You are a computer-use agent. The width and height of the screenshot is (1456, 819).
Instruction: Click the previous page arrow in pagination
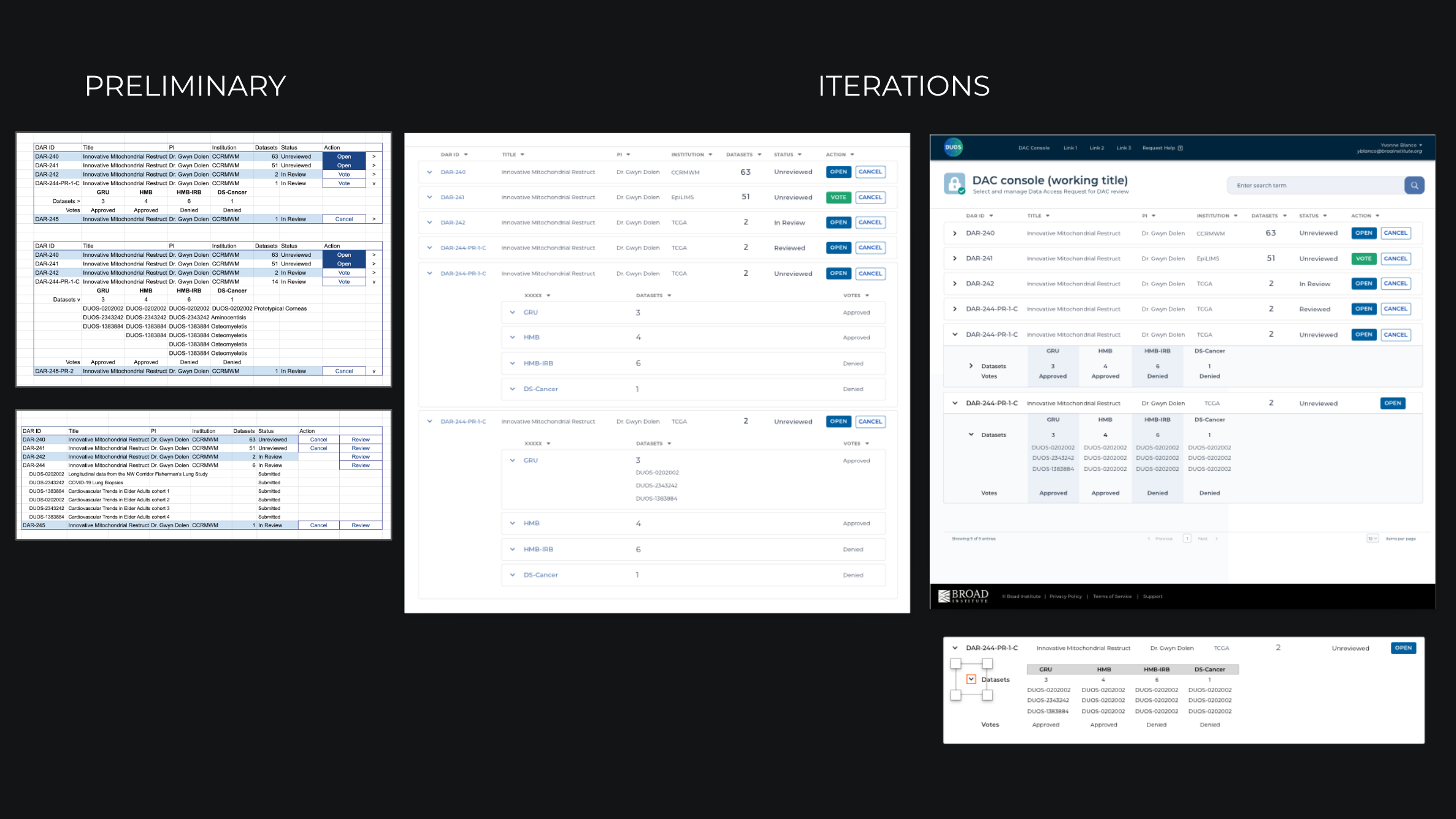(x=1149, y=539)
